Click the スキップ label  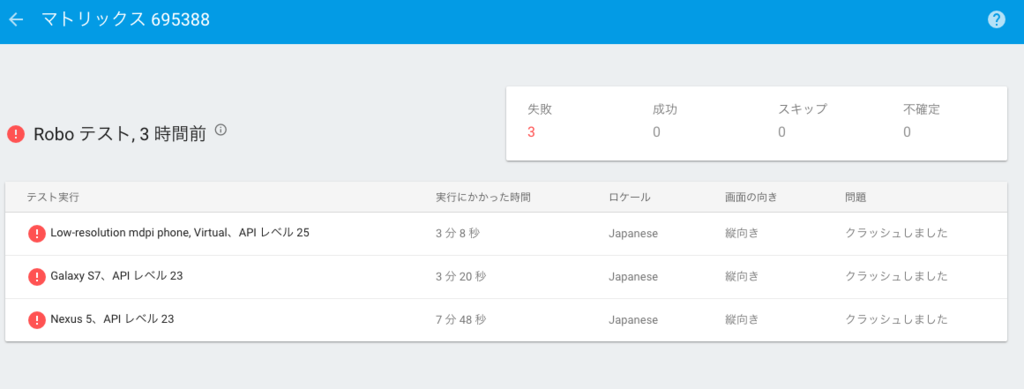point(802,109)
